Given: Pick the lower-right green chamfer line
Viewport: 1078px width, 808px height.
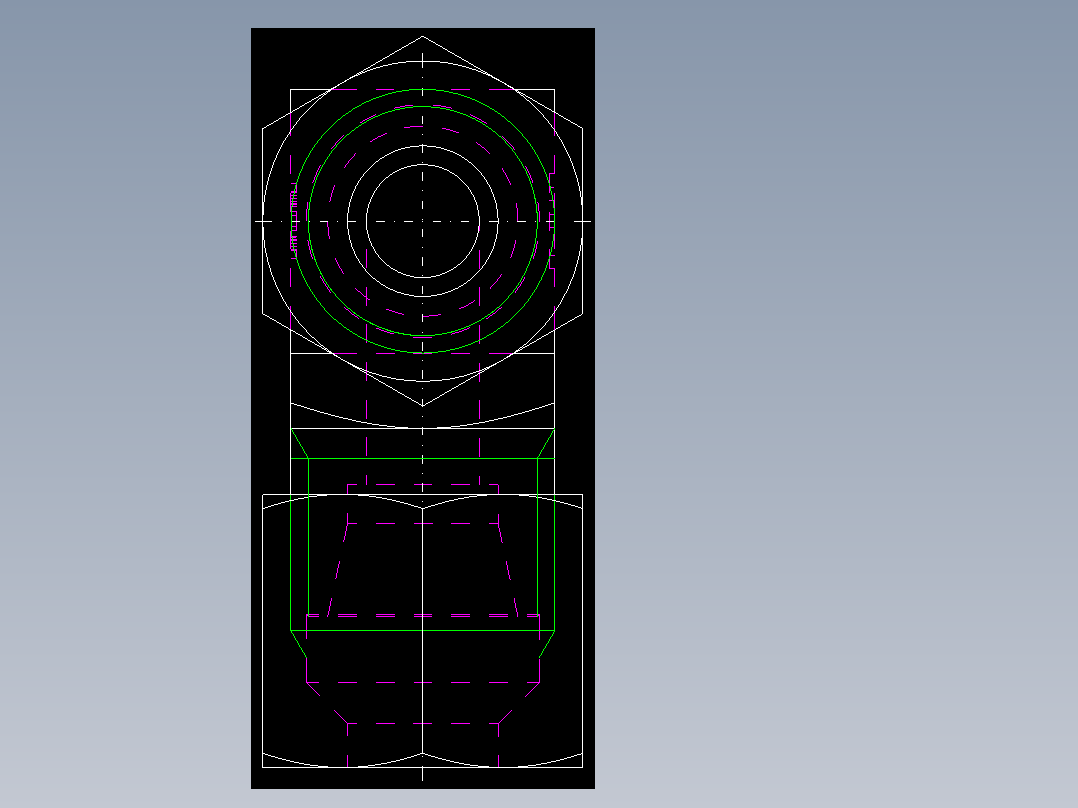Looking at the screenshot, I should [547, 644].
